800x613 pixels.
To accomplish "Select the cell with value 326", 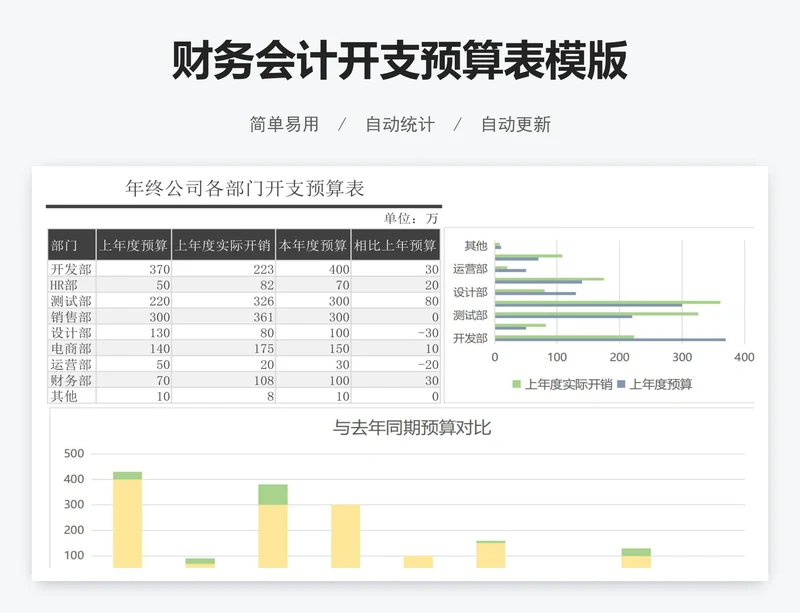I will pyautogui.click(x=223, y=301).
